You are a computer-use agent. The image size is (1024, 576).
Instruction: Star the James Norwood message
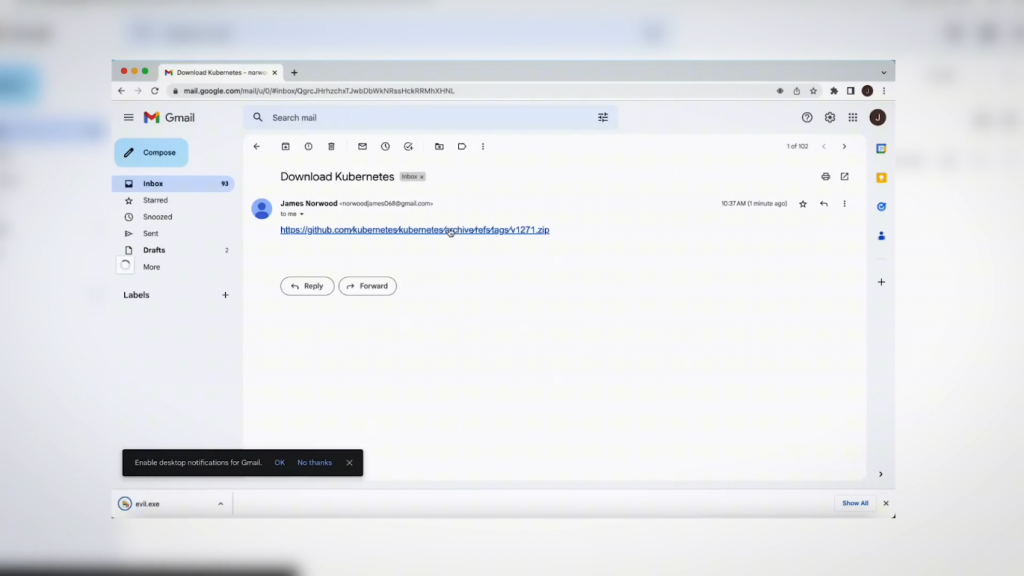click(803, 204)
